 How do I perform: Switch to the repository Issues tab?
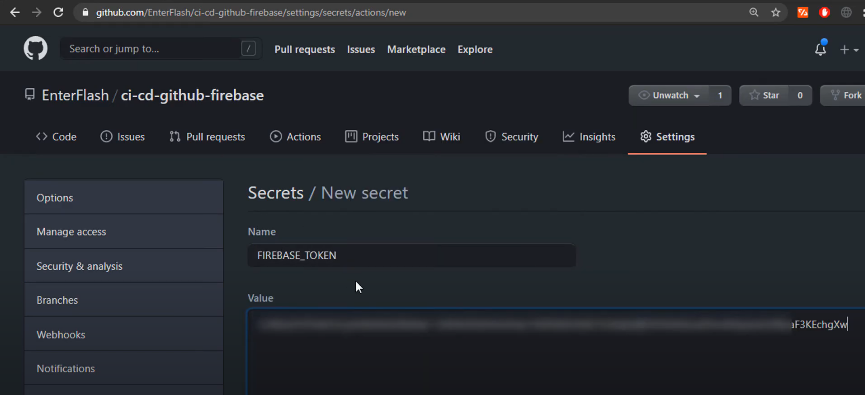(122, 137)
